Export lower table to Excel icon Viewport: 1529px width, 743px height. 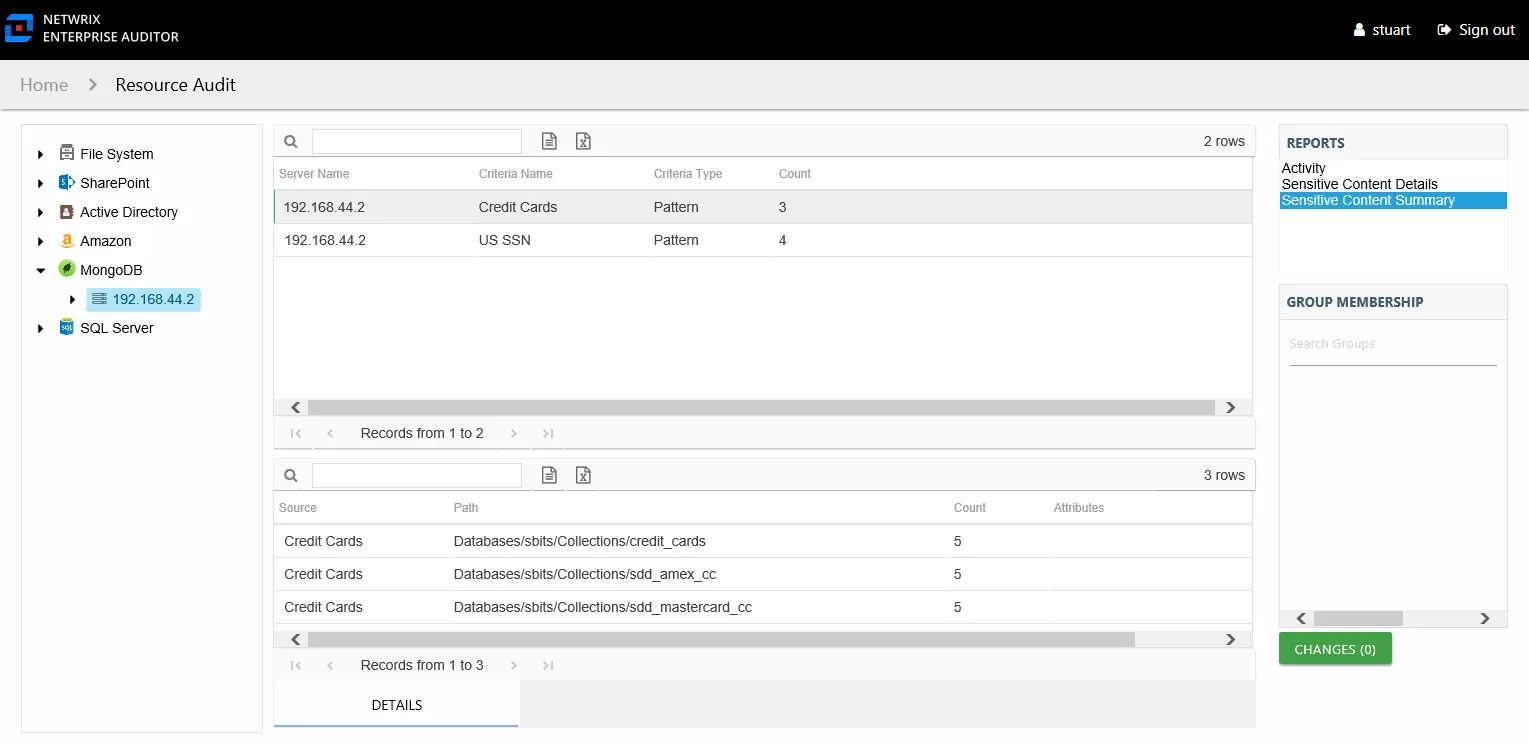pyautogui.click(x=583, y=475)
